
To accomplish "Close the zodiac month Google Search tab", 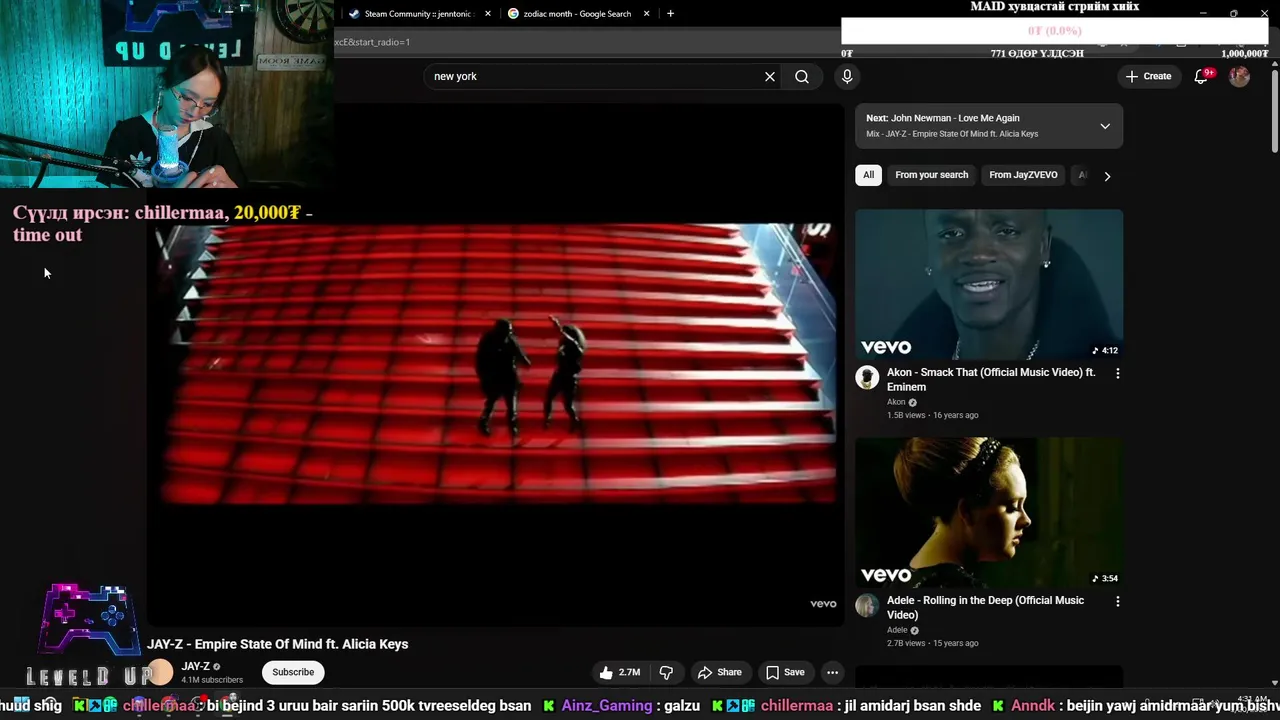I will tap(646, 14).
